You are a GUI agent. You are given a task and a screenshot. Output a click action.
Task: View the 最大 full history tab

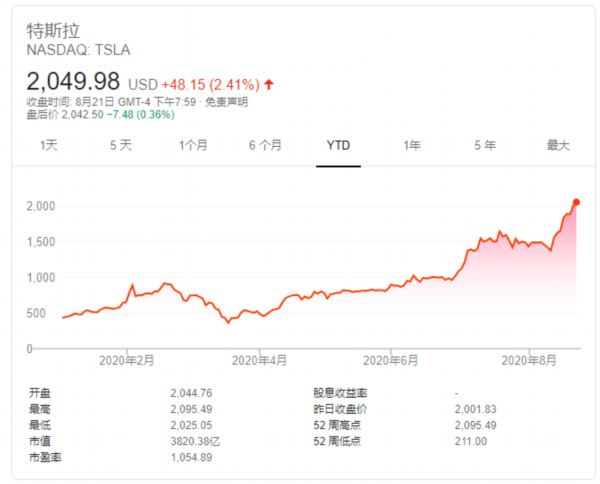(x=557, y=145)
